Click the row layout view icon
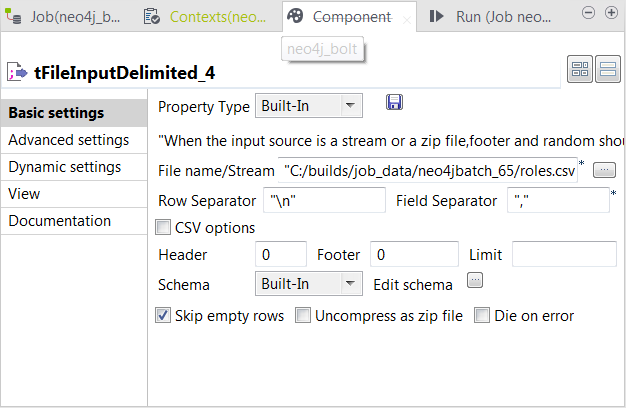 click(x=607, y=70)
